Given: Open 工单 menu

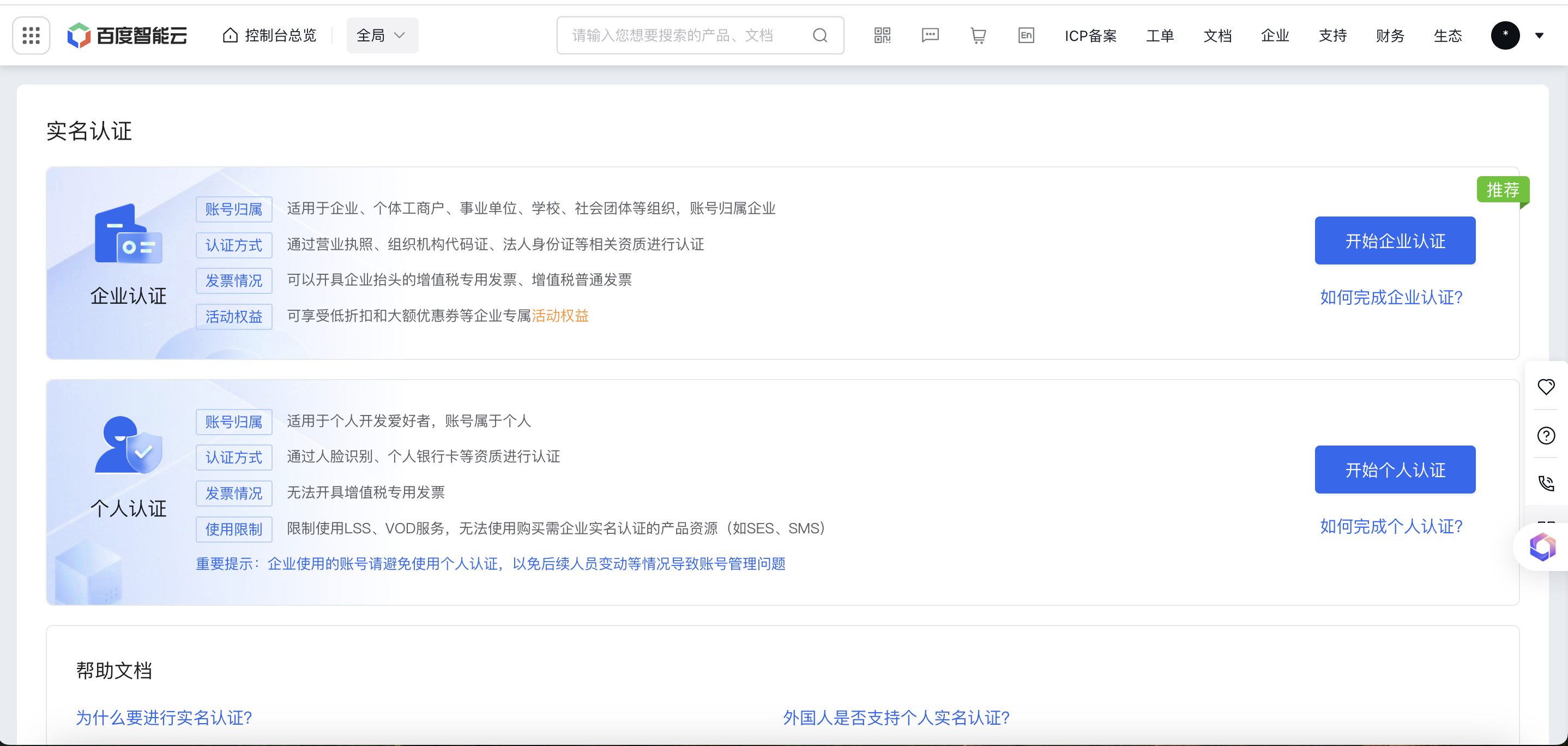Looking at the screenshot, I should pyautogui.click(x=1160, y=36).
